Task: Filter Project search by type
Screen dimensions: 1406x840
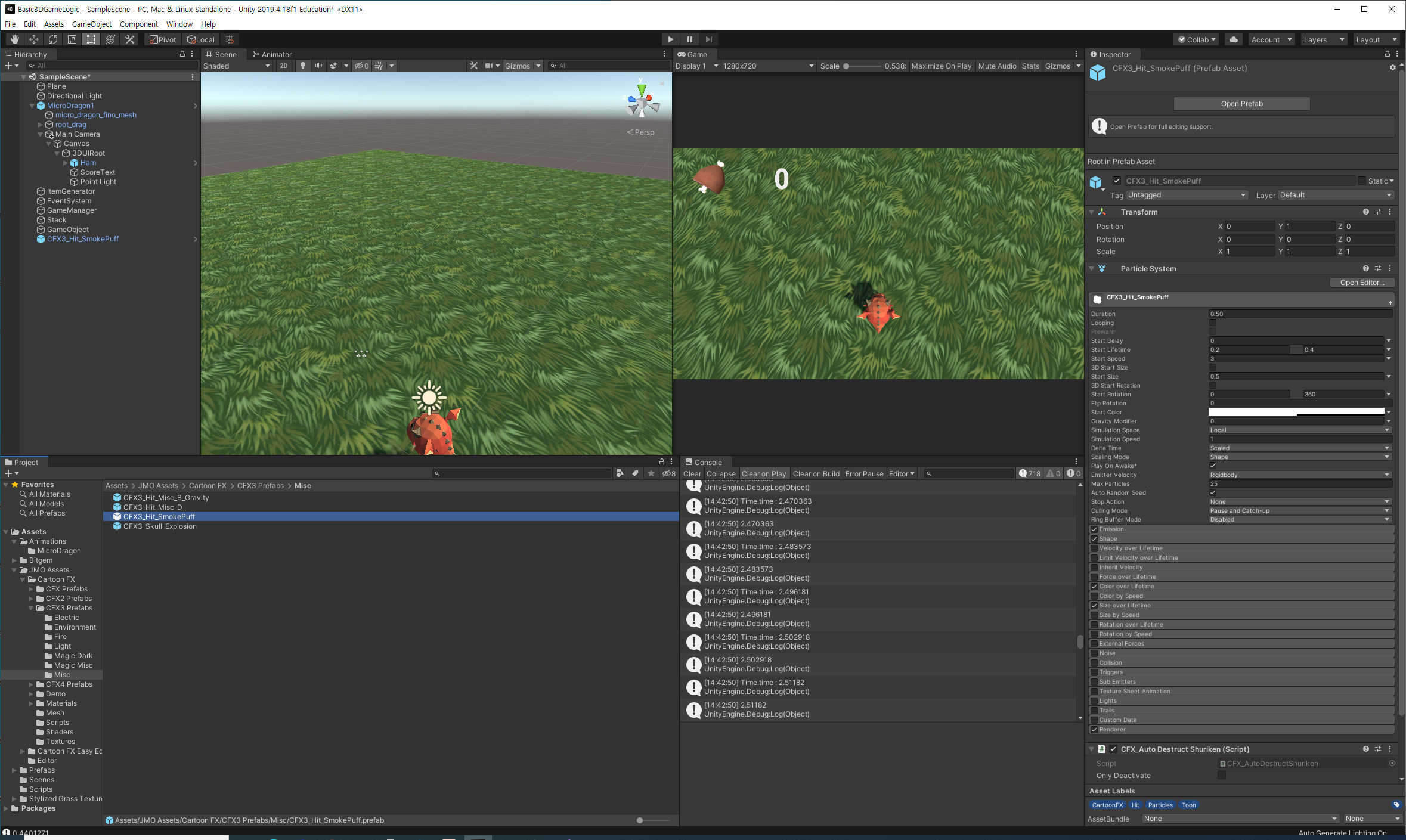Action: tap(620, 473)
